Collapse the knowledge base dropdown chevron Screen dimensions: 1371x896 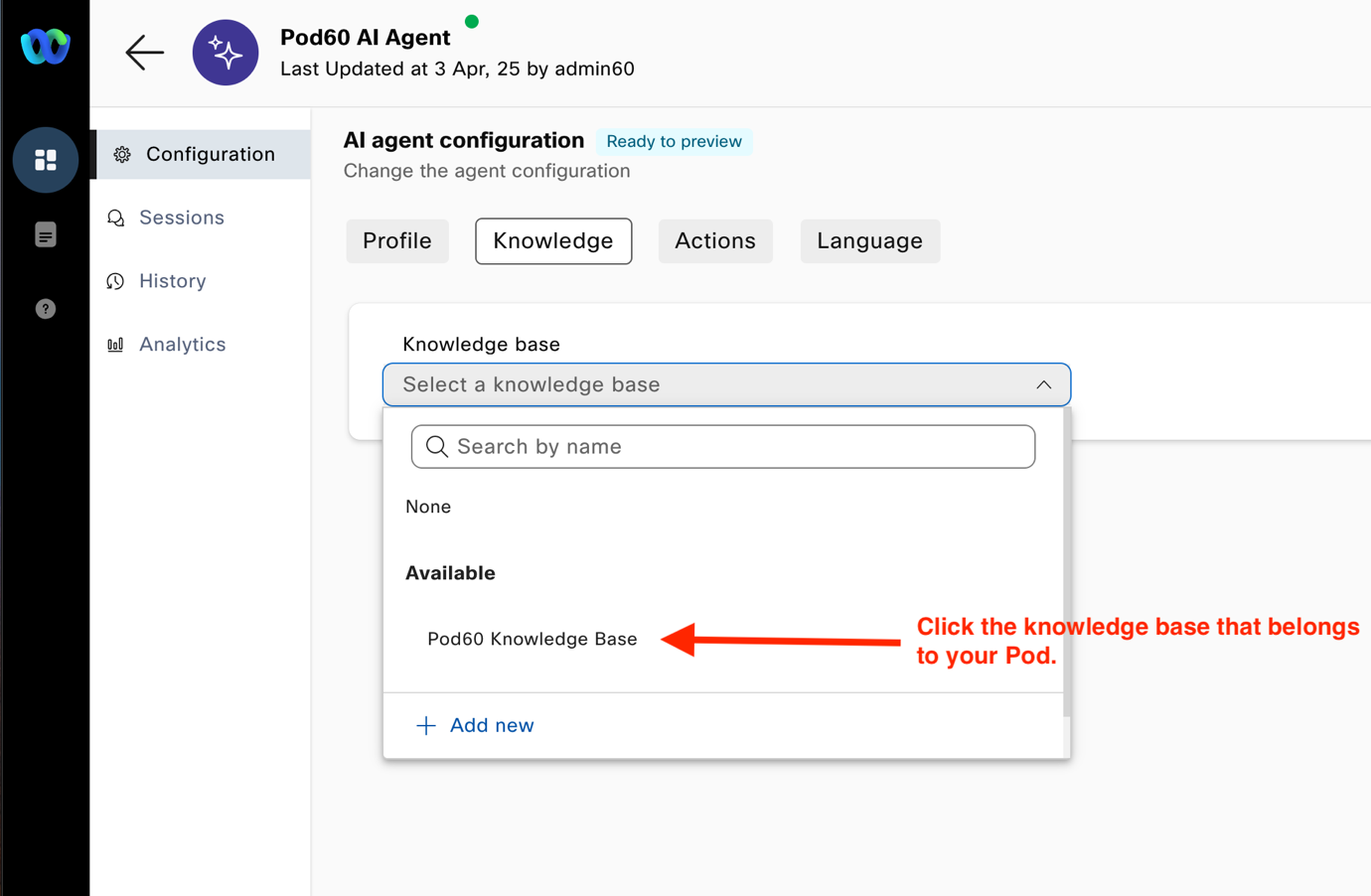1043,385
